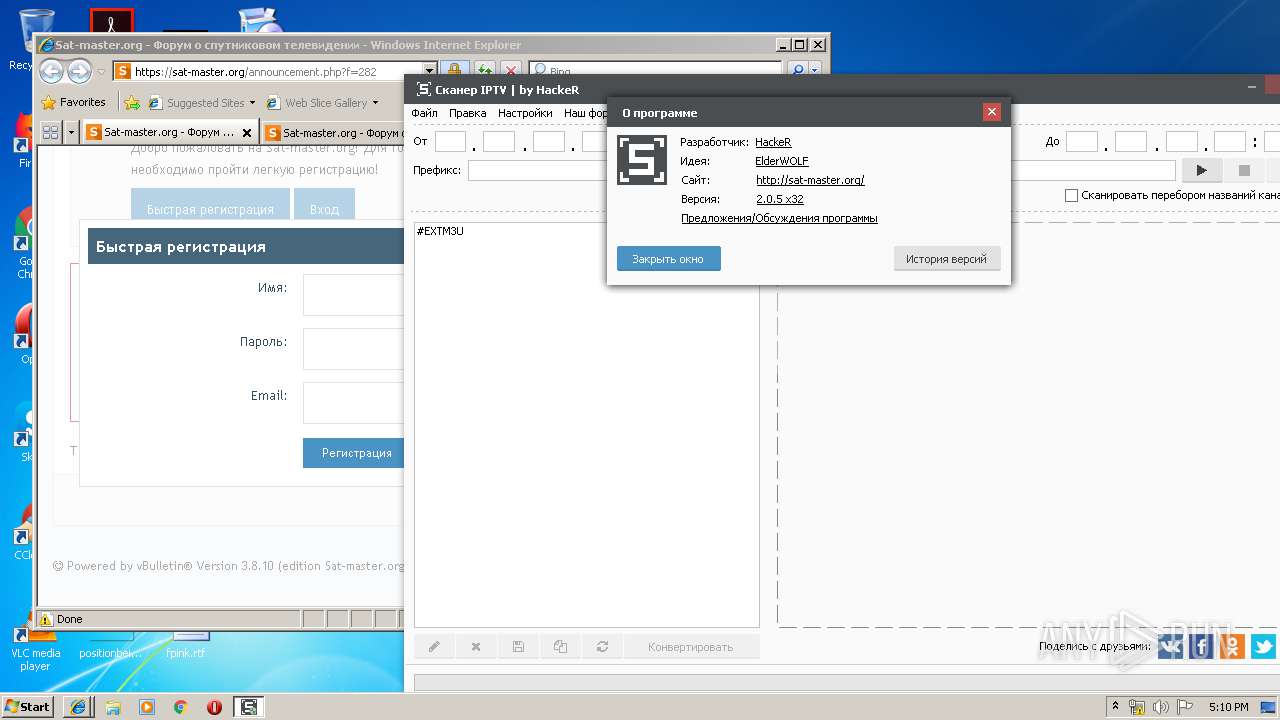Open the Файл menu in IPTV scanner
The image size is (1280, 720).
424,113
